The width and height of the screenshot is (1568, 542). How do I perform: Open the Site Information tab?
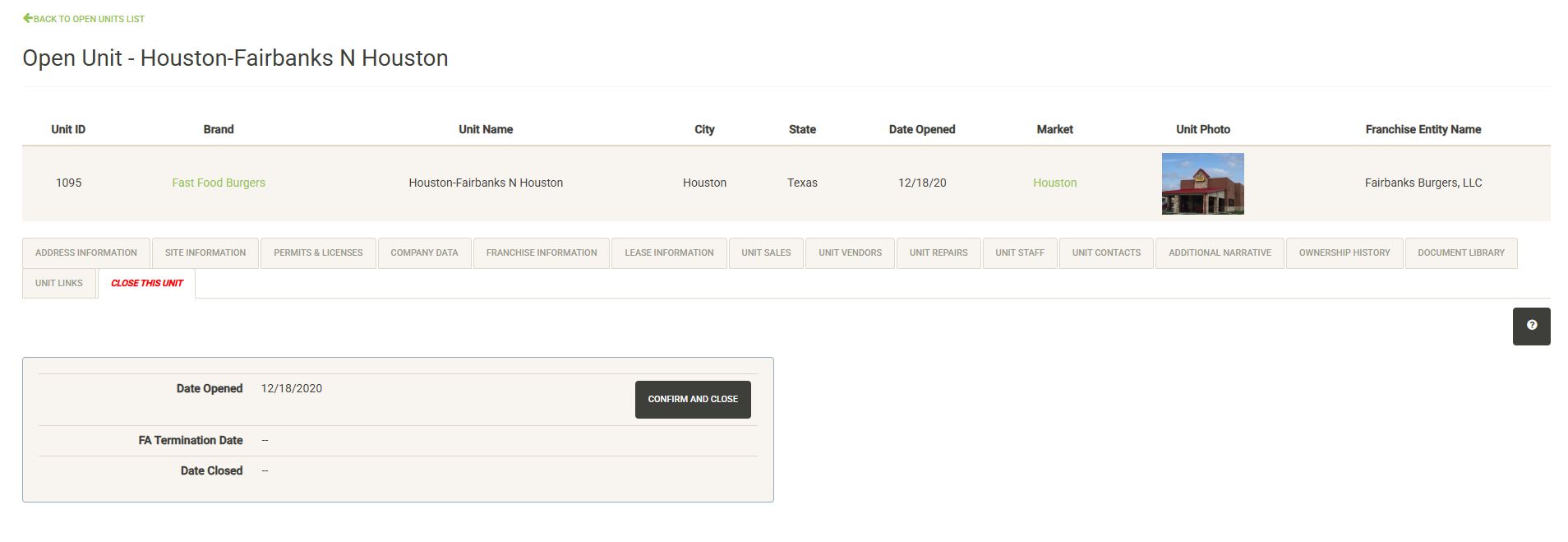[x=205, y=253]
